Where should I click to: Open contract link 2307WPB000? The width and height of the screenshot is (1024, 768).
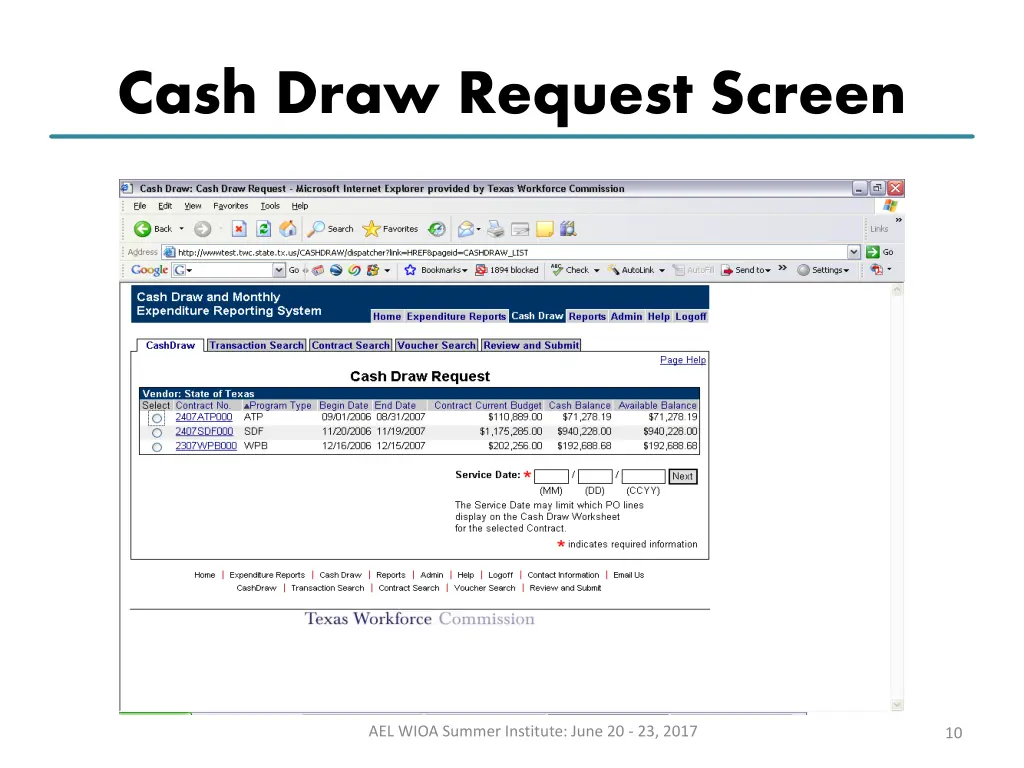[206, 446]
